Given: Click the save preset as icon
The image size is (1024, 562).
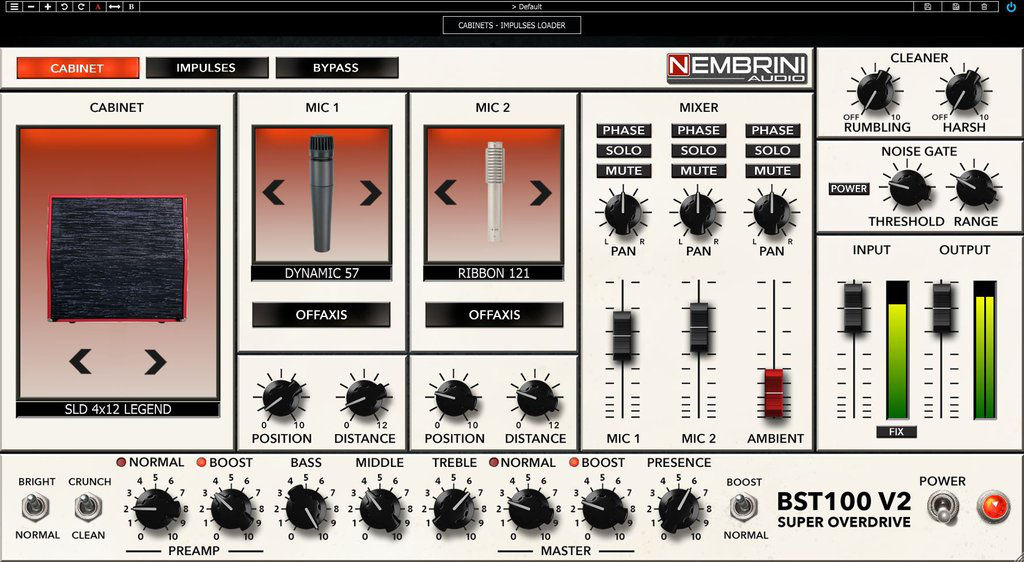Looking at the screenshot, I should click(x=955, y=7).
